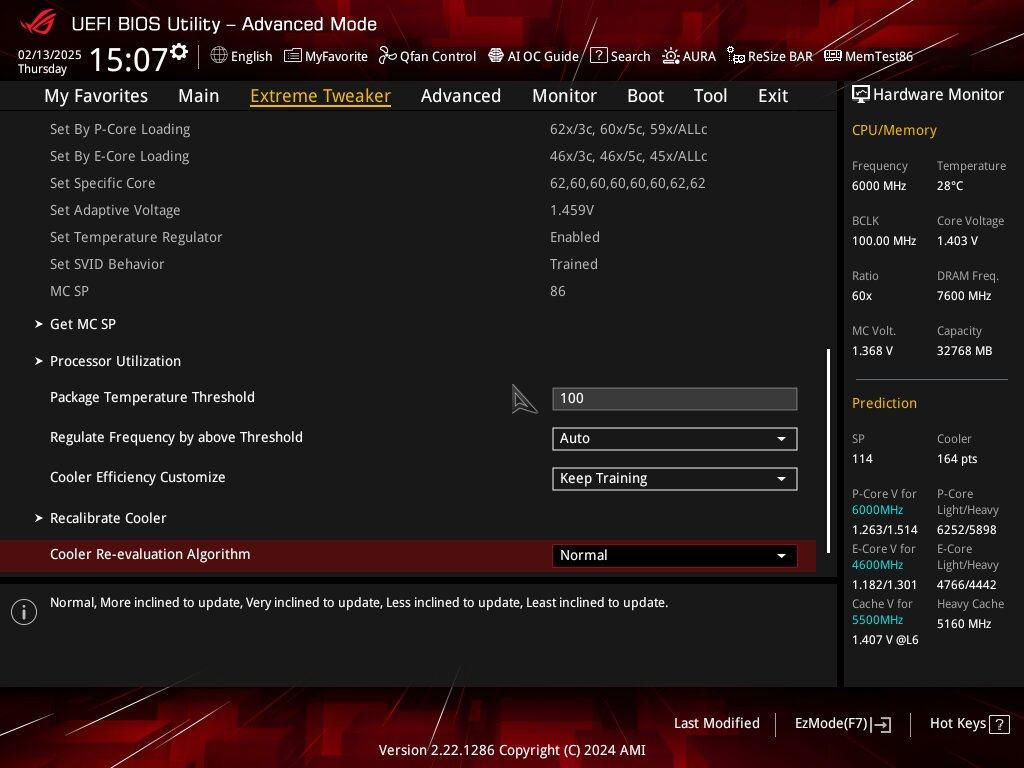Screen dimensions: 1024x768
Task: Toggle ReSize BAR icon
Action: [736, 56]
